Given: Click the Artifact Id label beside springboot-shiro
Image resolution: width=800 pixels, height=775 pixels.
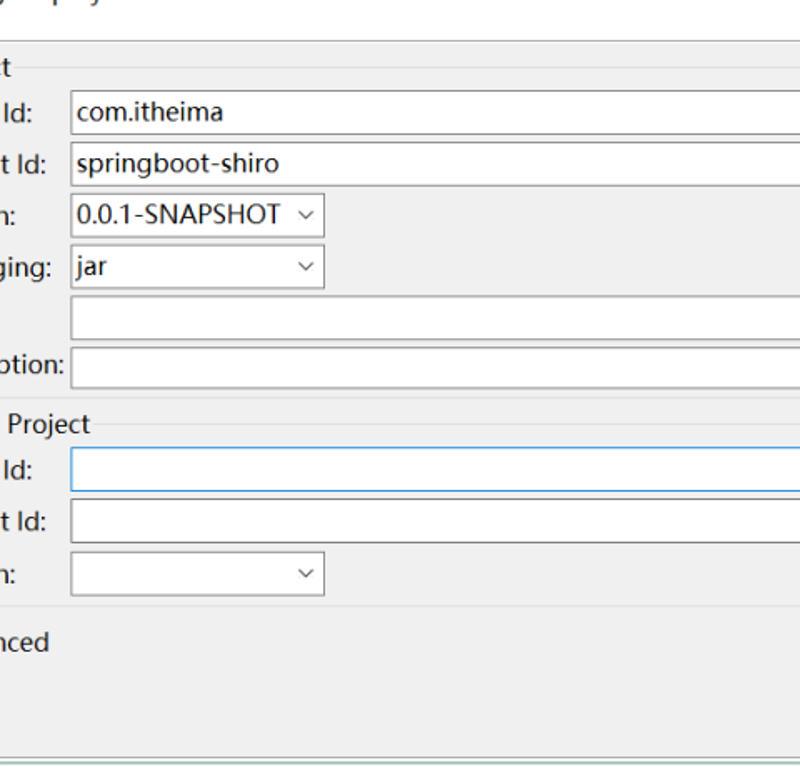Looking at the screenshot, I should [23, 165].
